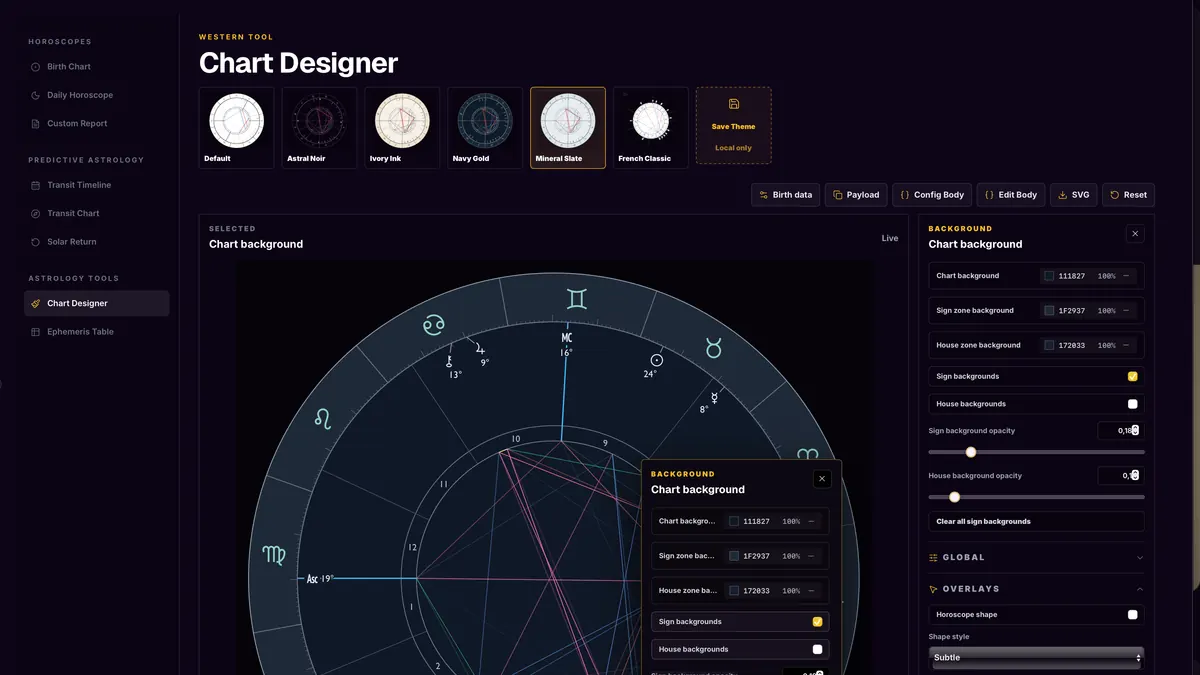Select the Astral Noir theme
Image resolution: width=1200 pixels, height=675 pixels.
319,128
